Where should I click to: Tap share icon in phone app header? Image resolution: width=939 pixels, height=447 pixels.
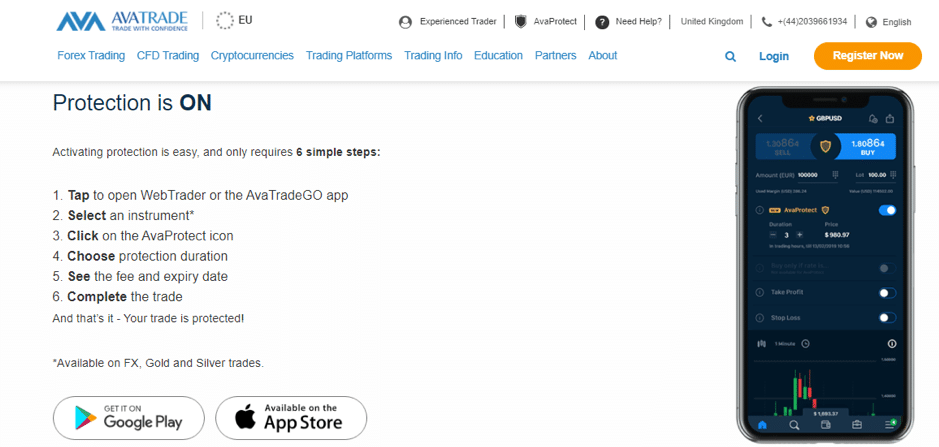[x=890, y=119]
